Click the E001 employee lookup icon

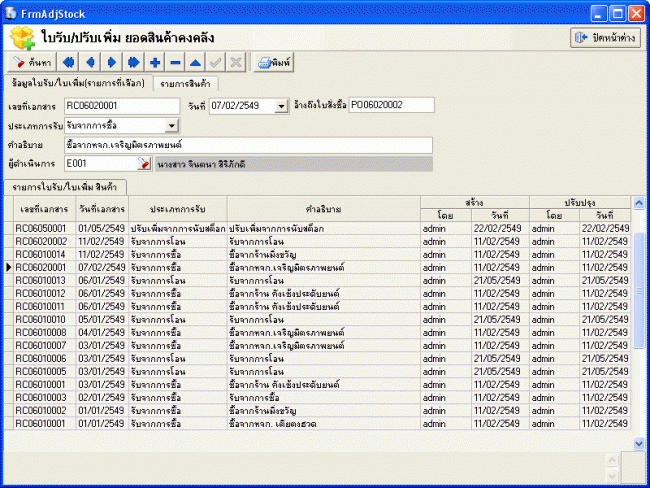click(x=144, y=163)
